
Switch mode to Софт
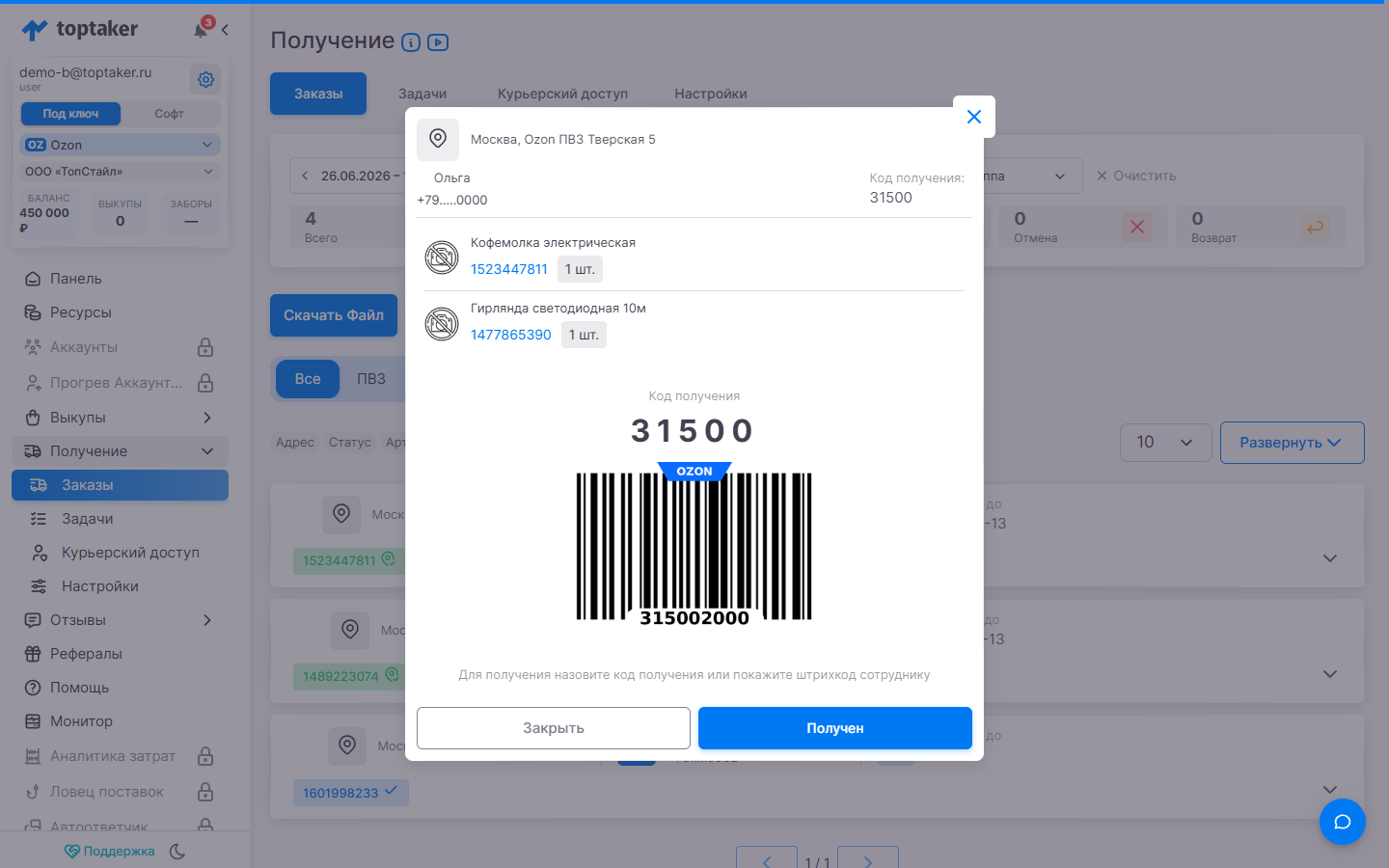tap(169, 114)
